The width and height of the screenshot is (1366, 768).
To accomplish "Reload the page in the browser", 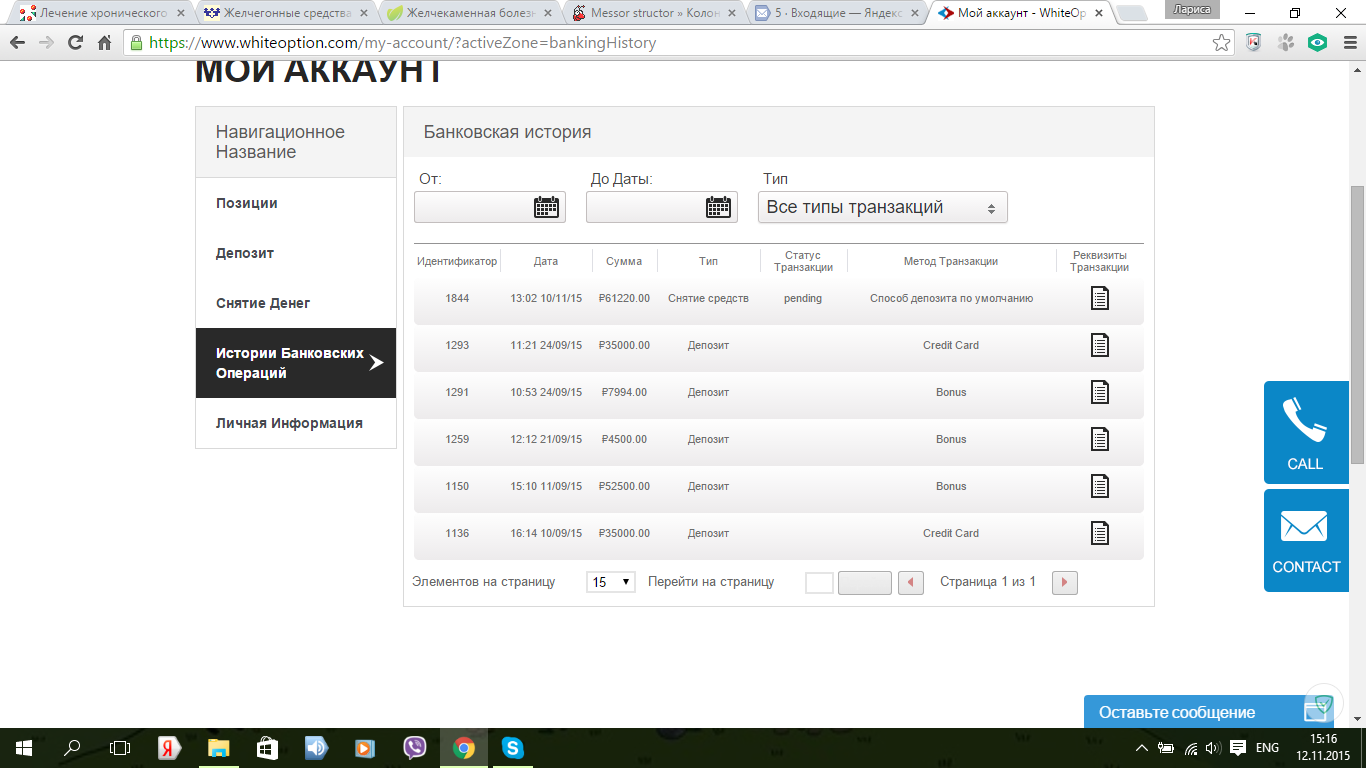I will click(x=75, y=43).
